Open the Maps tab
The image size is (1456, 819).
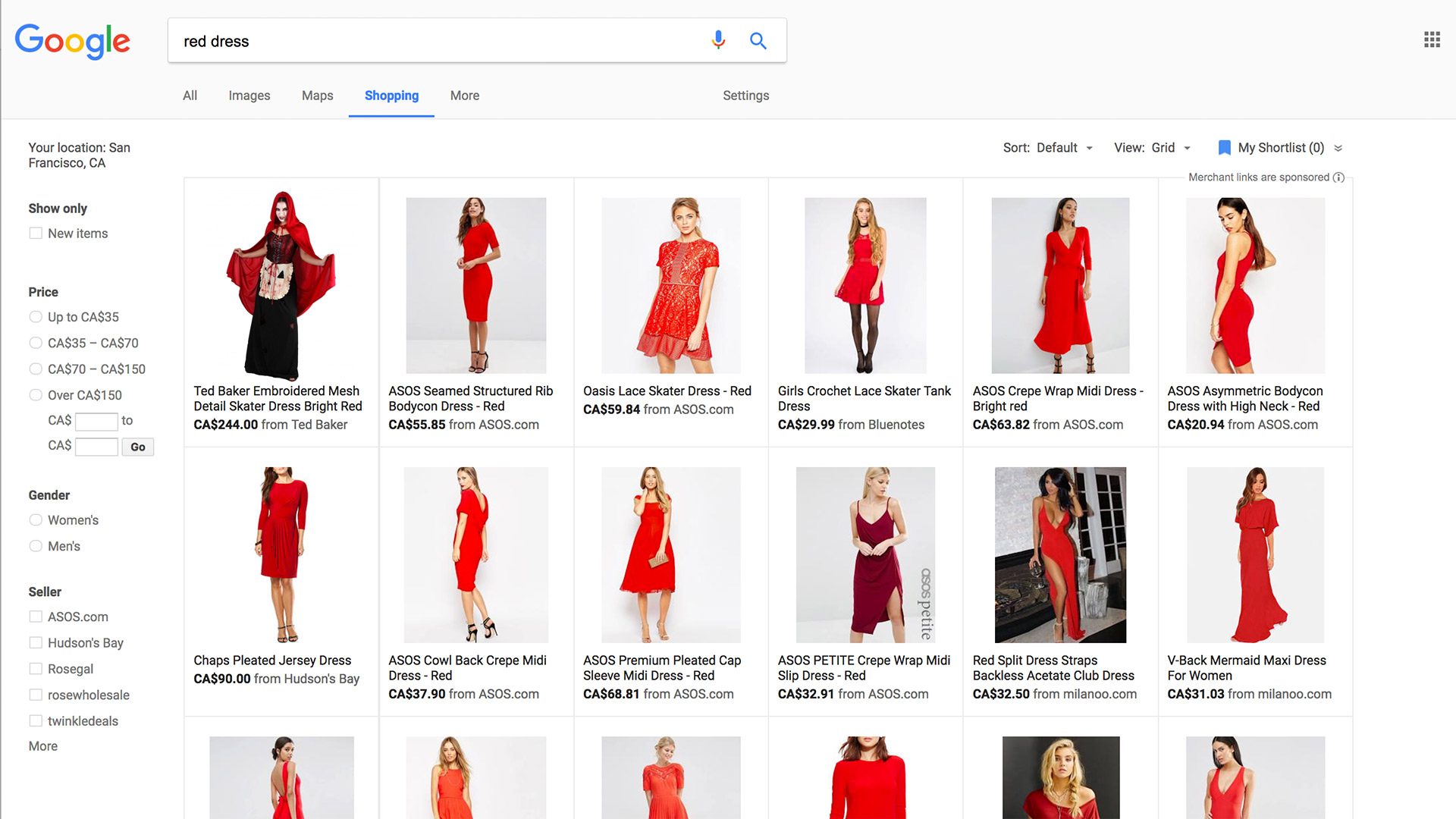click(317, 96)
